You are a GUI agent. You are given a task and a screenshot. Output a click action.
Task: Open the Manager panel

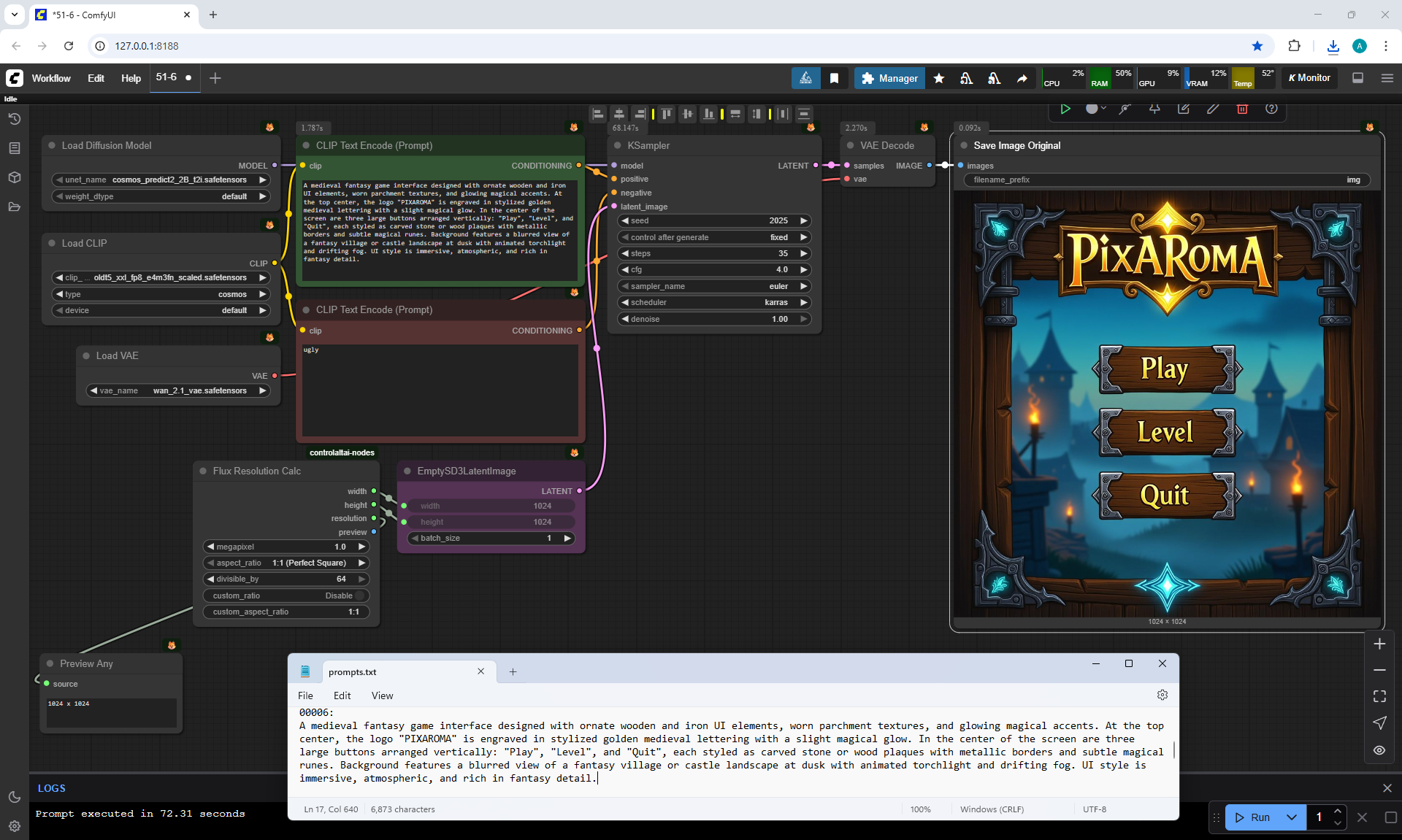889,78
